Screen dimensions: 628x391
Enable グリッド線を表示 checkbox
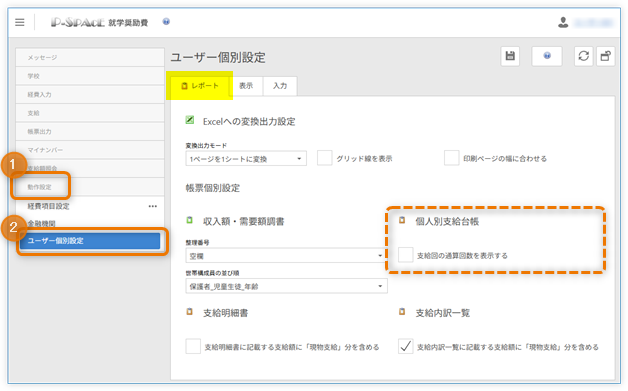pos(324,158)
